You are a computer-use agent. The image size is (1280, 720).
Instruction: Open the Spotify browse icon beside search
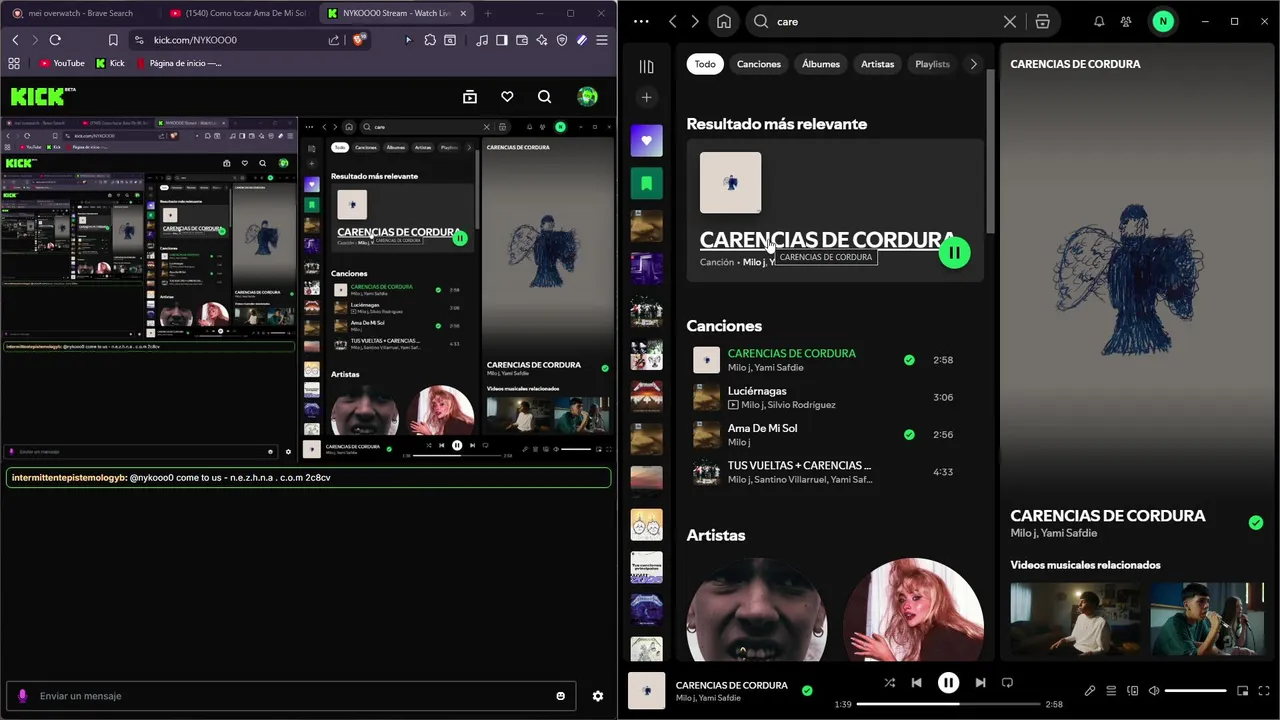(x=1042, y=21)
